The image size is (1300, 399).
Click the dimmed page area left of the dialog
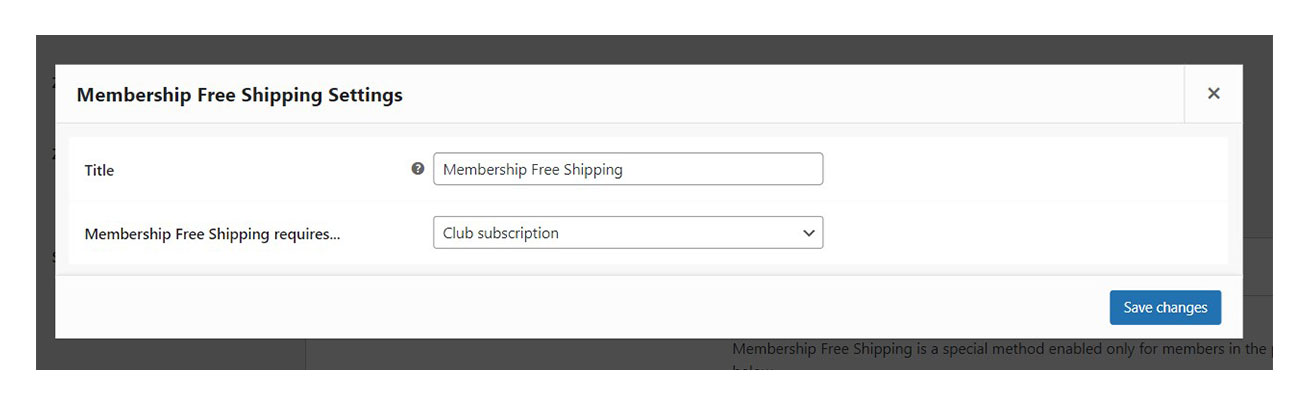(45, 200)
